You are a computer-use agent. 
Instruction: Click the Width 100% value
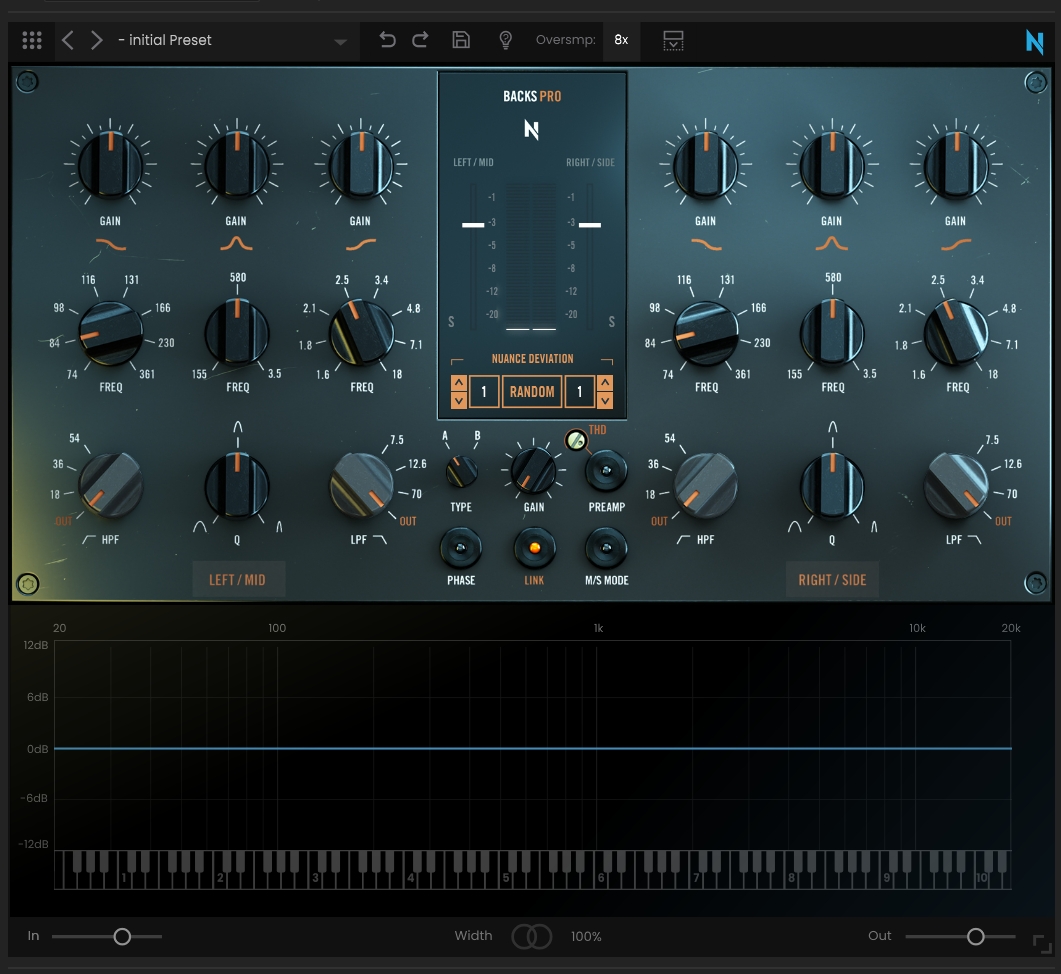point(586,936)
